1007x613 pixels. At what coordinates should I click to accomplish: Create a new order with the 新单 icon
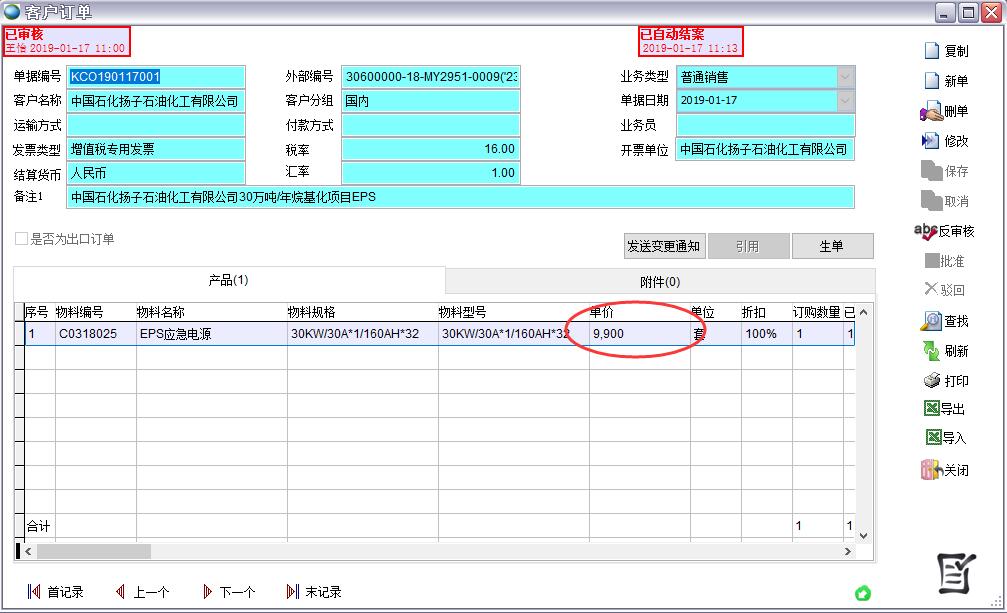click(946, 81)
